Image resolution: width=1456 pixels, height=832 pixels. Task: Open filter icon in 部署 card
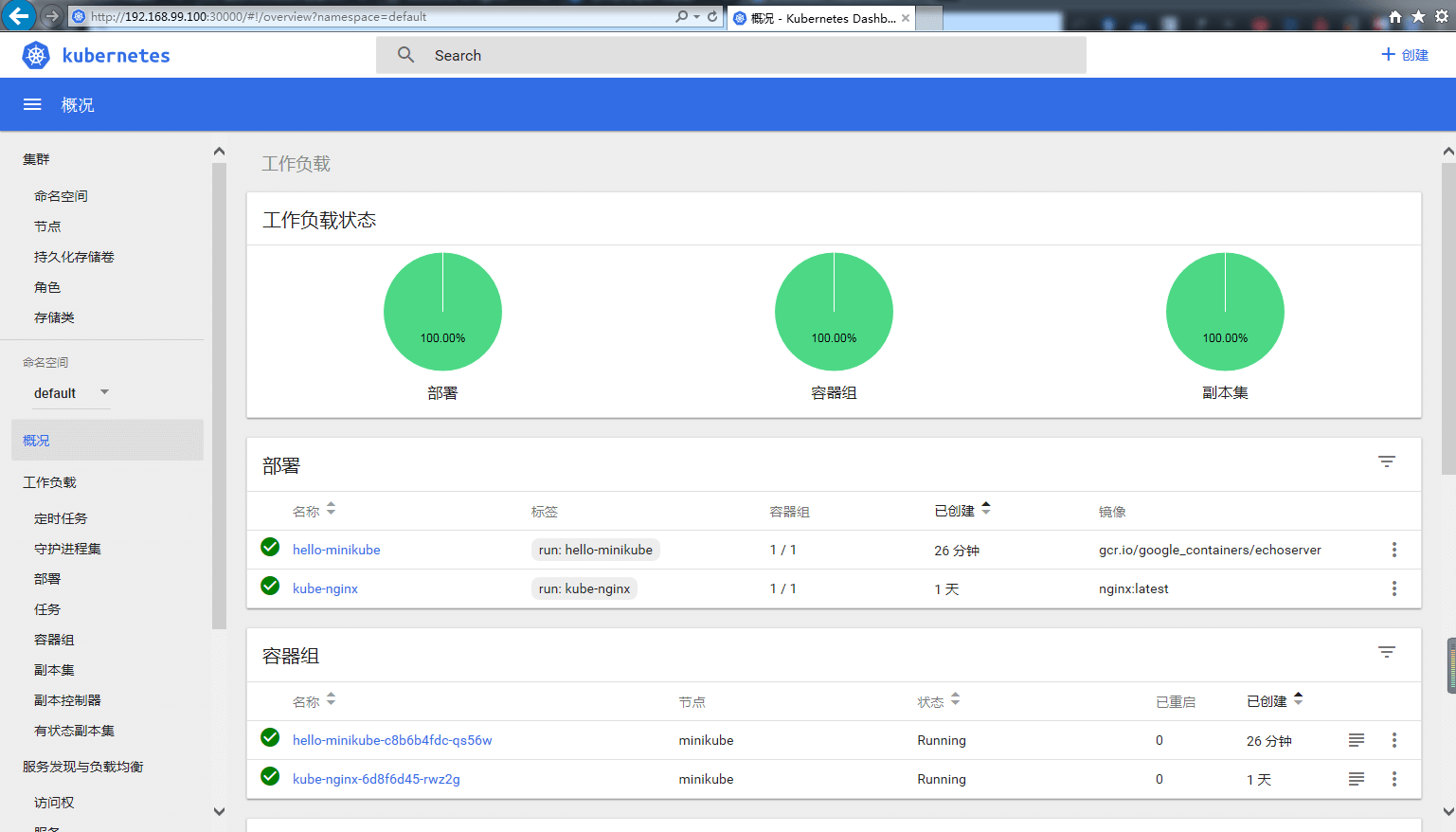pos(1387,461)
